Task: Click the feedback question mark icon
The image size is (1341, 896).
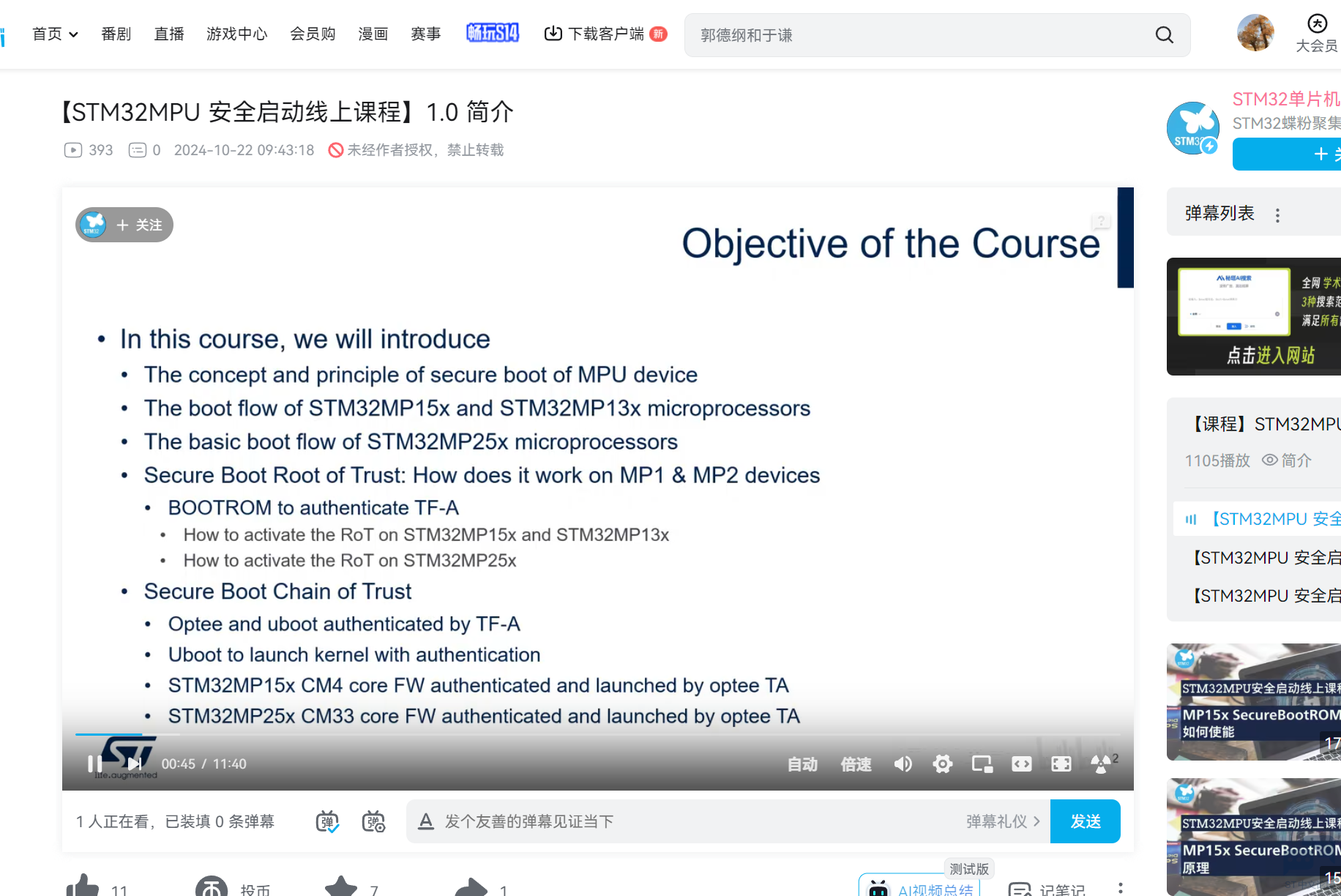Action: 1101,220
